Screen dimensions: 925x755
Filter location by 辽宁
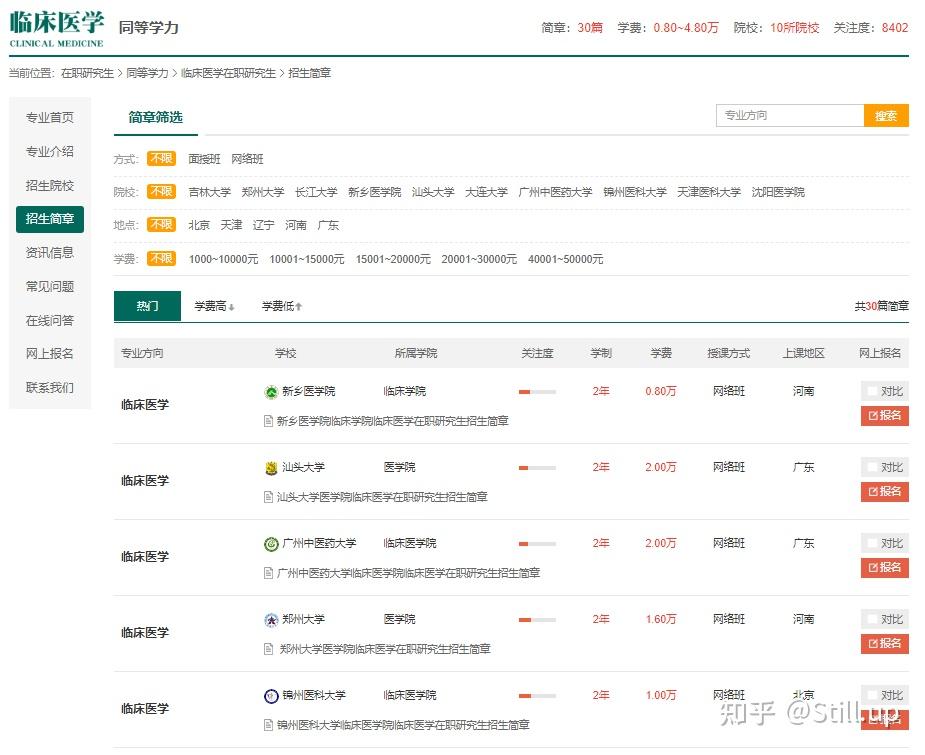263,225
